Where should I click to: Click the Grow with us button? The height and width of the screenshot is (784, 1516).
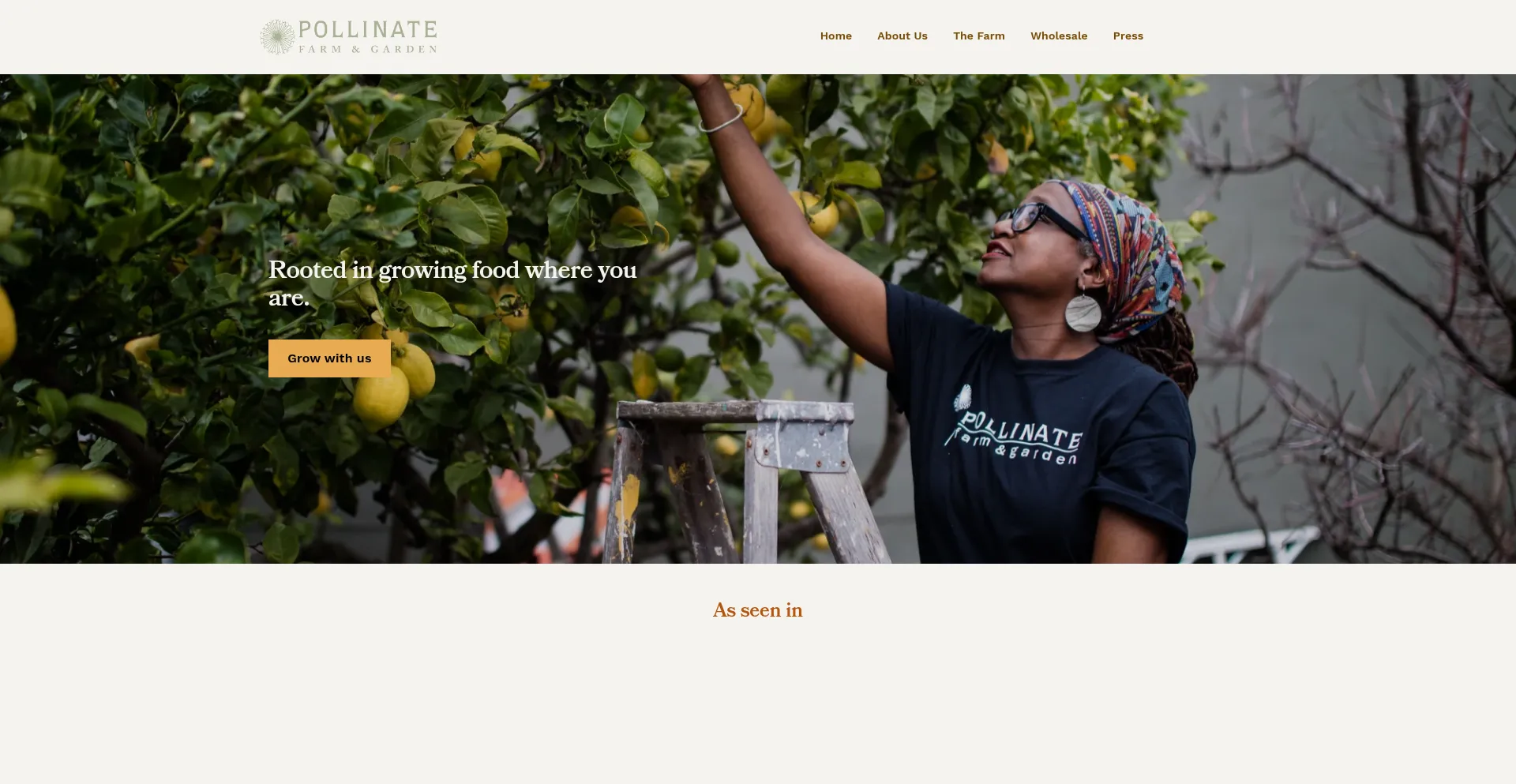(x=329, y=358)
